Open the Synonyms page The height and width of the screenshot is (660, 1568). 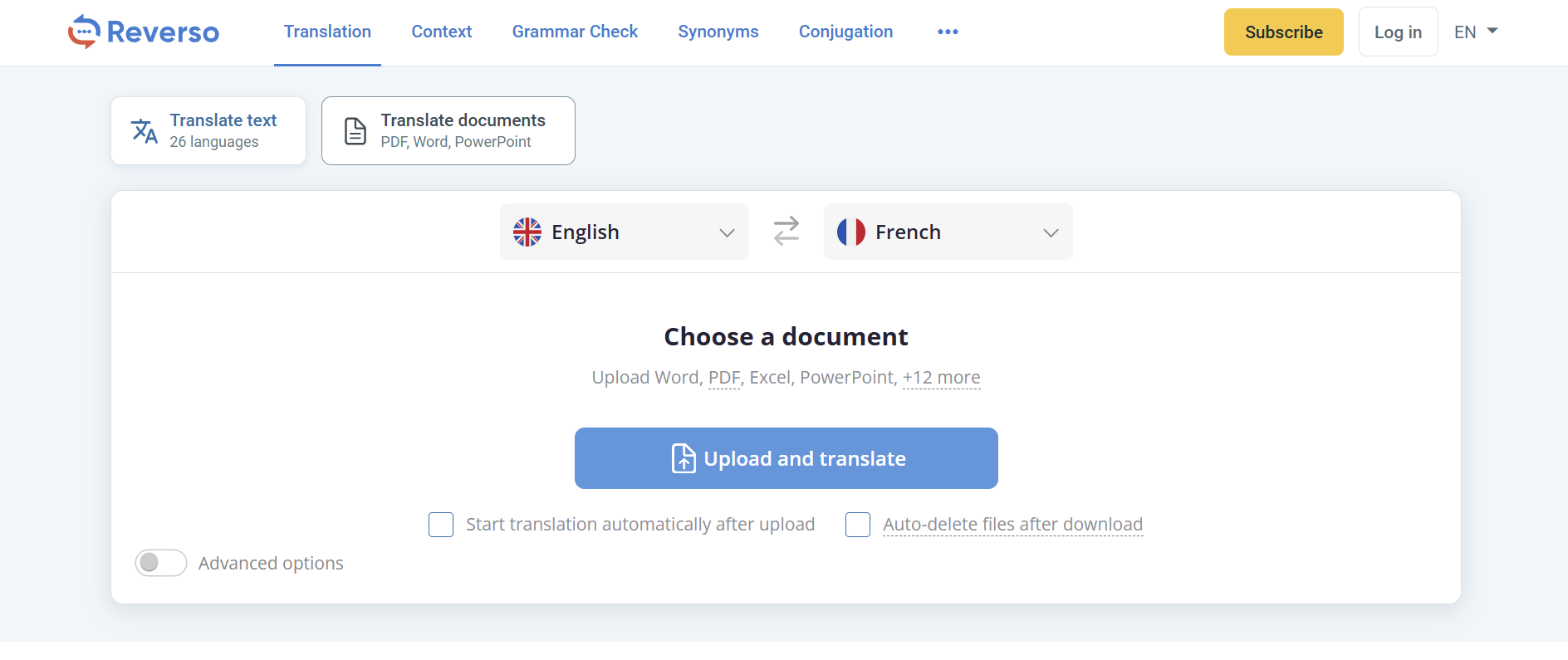pyautogui.click(x=718, y=32)
